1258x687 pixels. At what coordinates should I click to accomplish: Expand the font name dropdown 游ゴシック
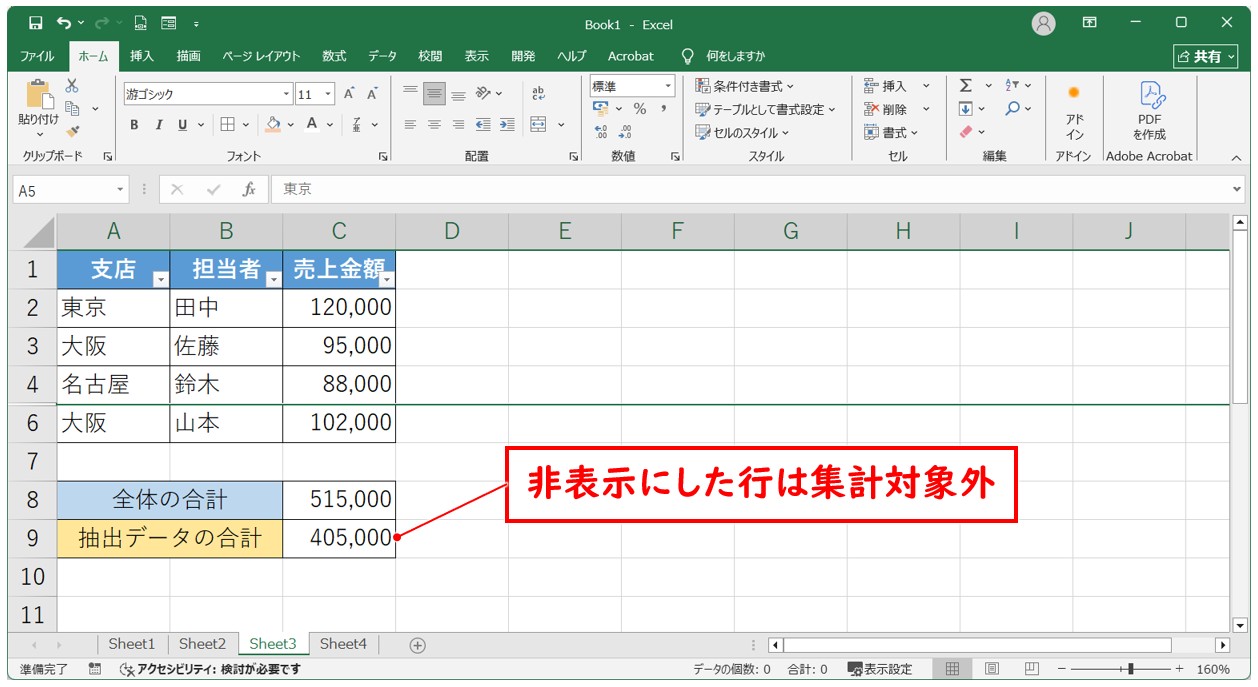[x=287, y=94]
